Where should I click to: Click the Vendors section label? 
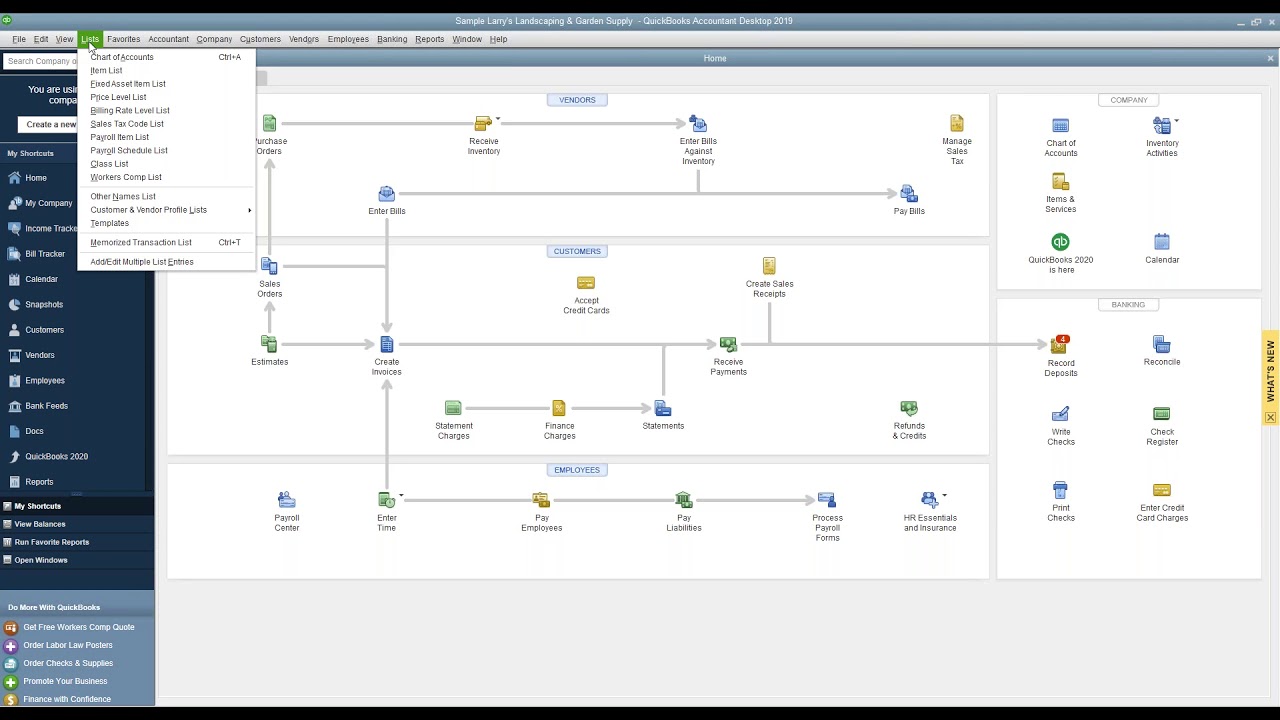coord(577,100)
